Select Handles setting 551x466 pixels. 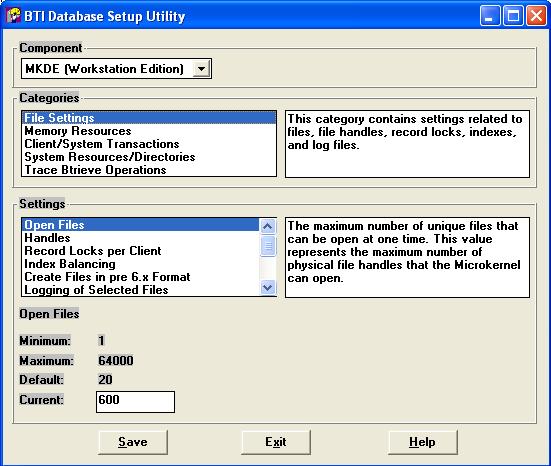coord(141,238)
